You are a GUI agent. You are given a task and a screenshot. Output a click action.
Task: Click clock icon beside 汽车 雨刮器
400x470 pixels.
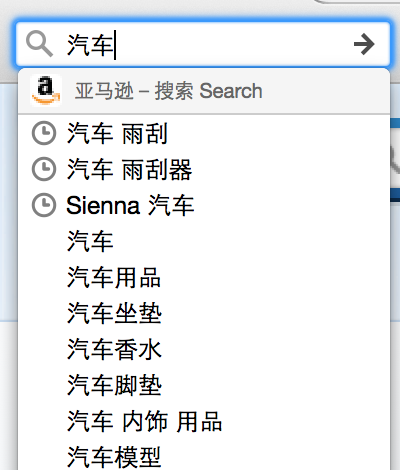44,169
